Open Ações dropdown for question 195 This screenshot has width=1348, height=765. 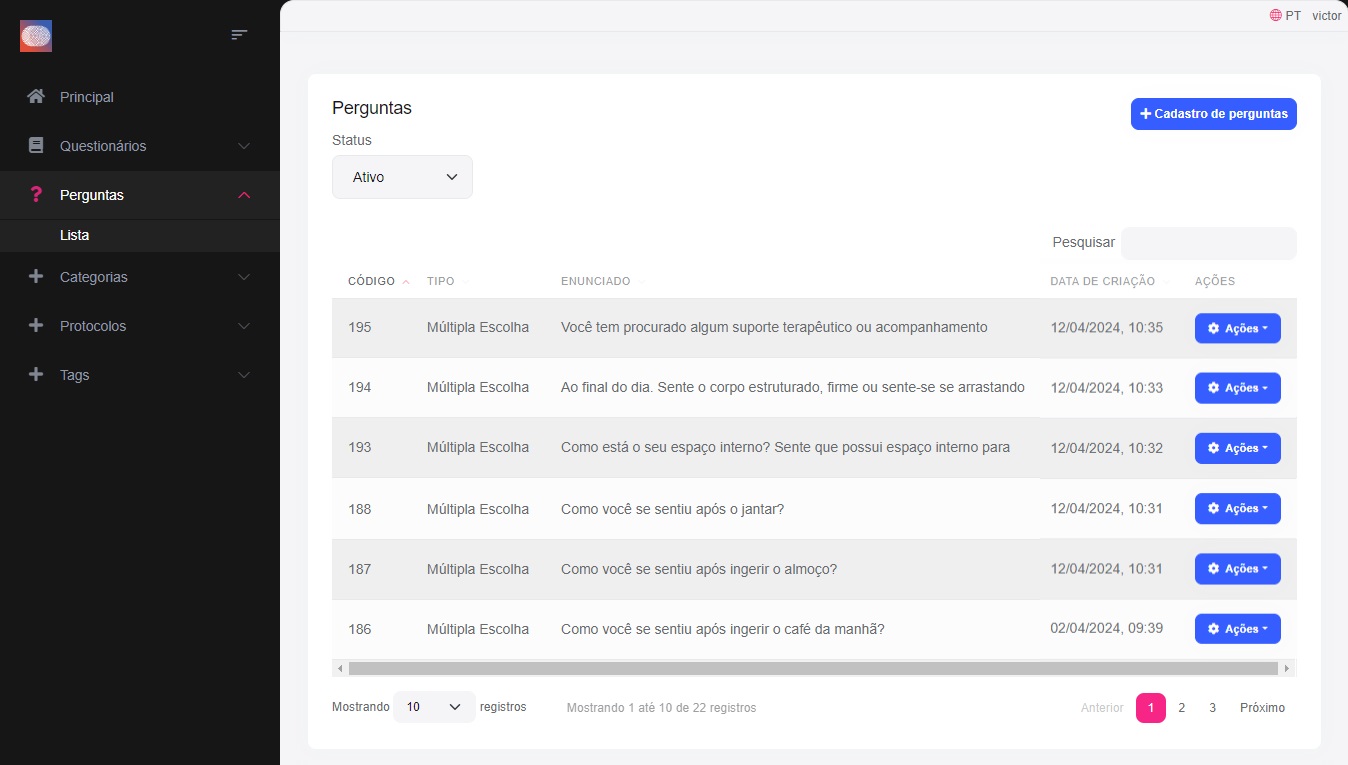click(x=1237, y=328)
